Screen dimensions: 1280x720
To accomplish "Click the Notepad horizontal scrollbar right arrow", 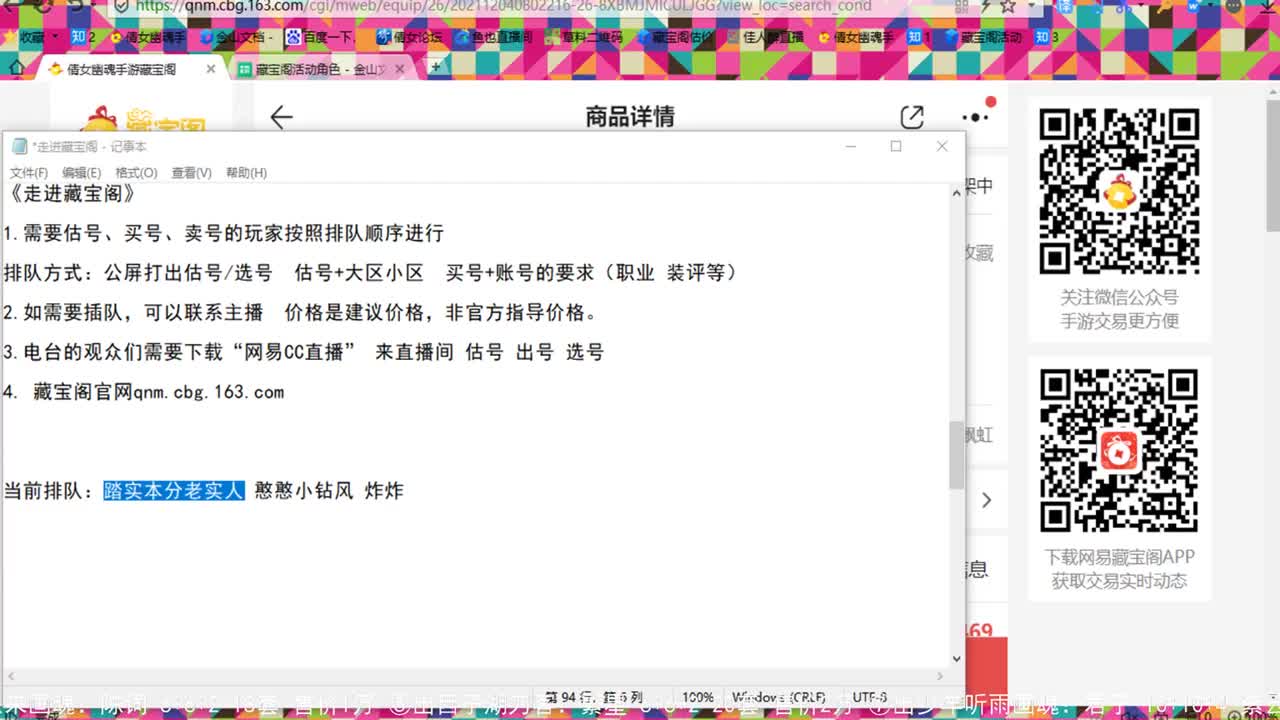I will [x=940, y=677].
